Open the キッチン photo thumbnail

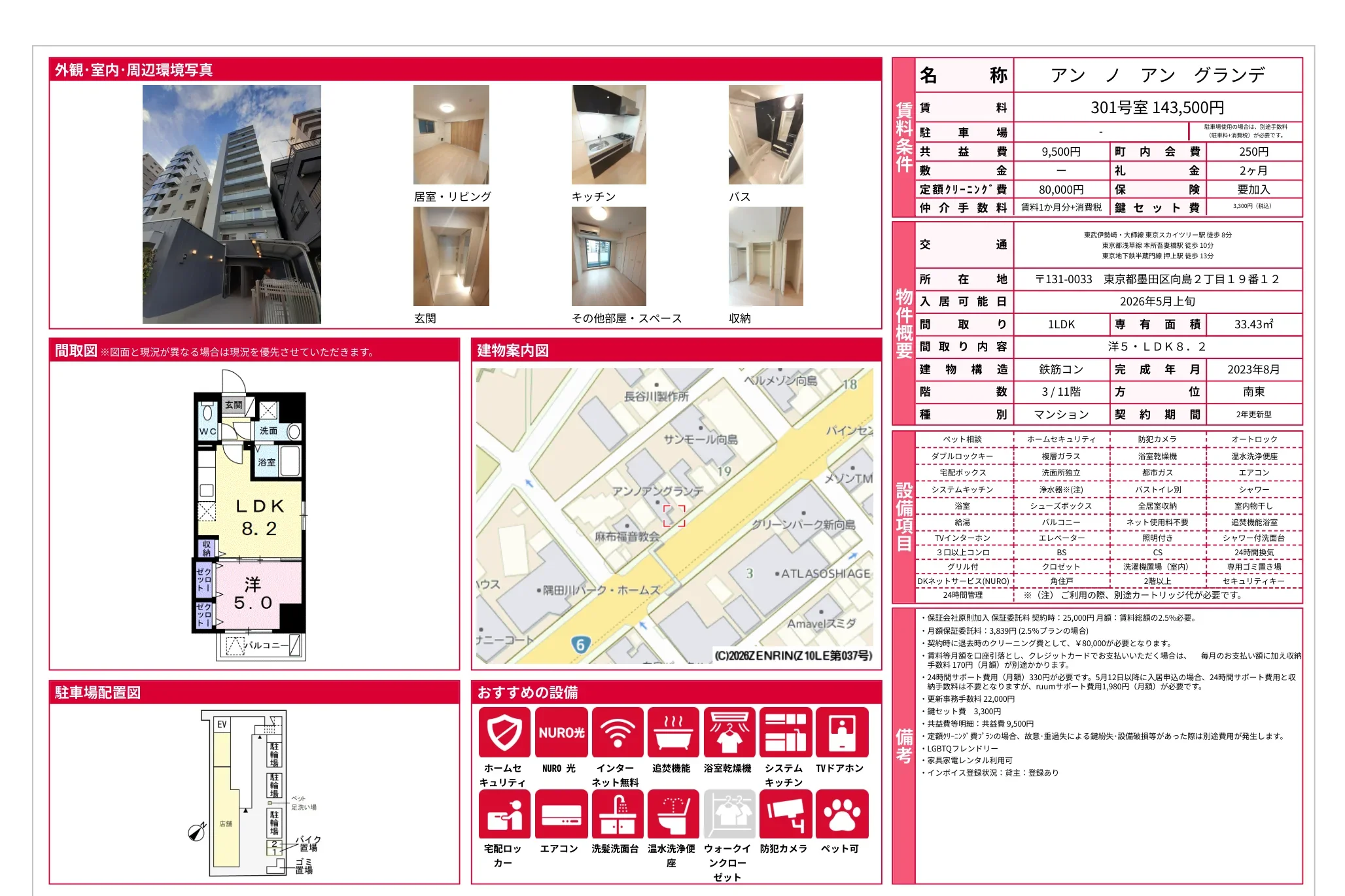608,135
